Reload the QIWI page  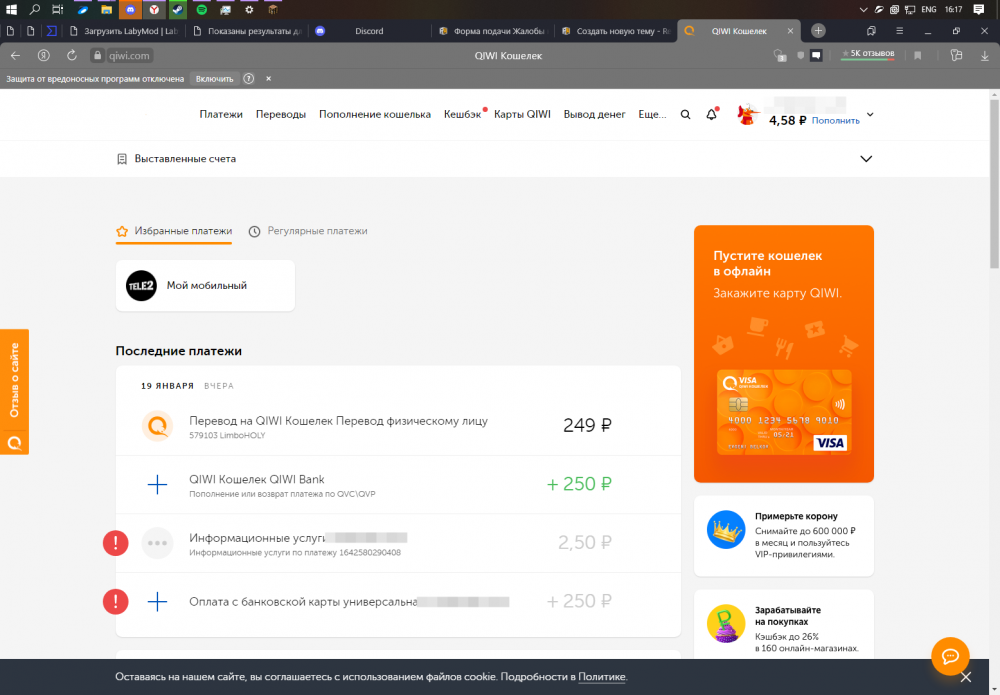[71, 55]
